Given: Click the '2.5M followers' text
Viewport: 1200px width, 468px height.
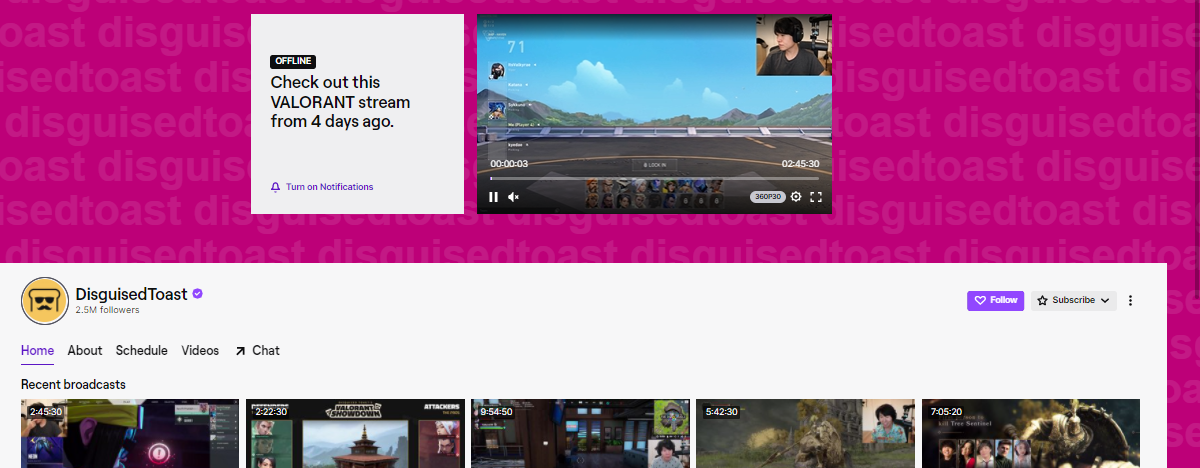Looking at the screenshot, I should click(x=107, y=310).
